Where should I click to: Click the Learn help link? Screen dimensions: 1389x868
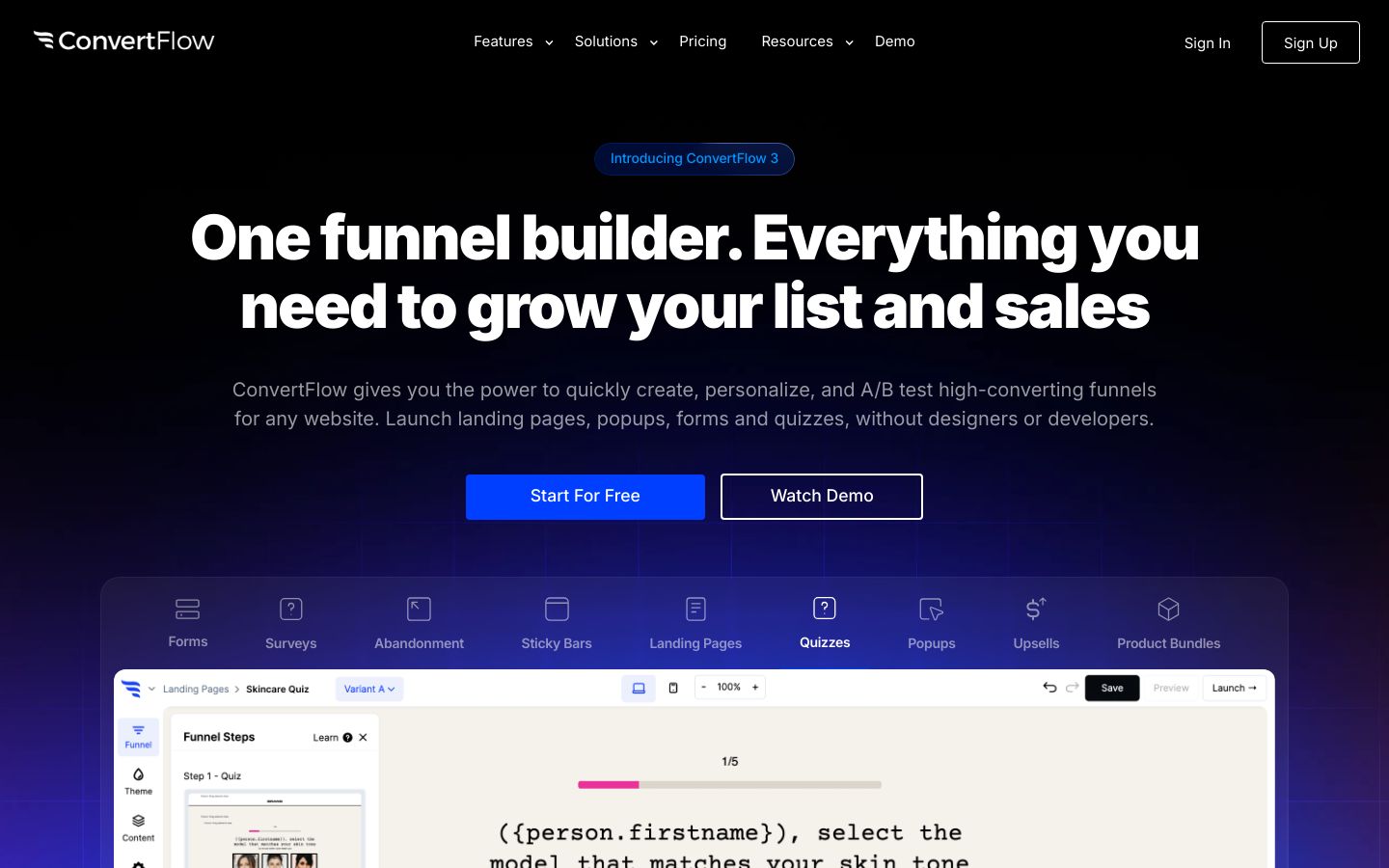(x=332, y=738)
